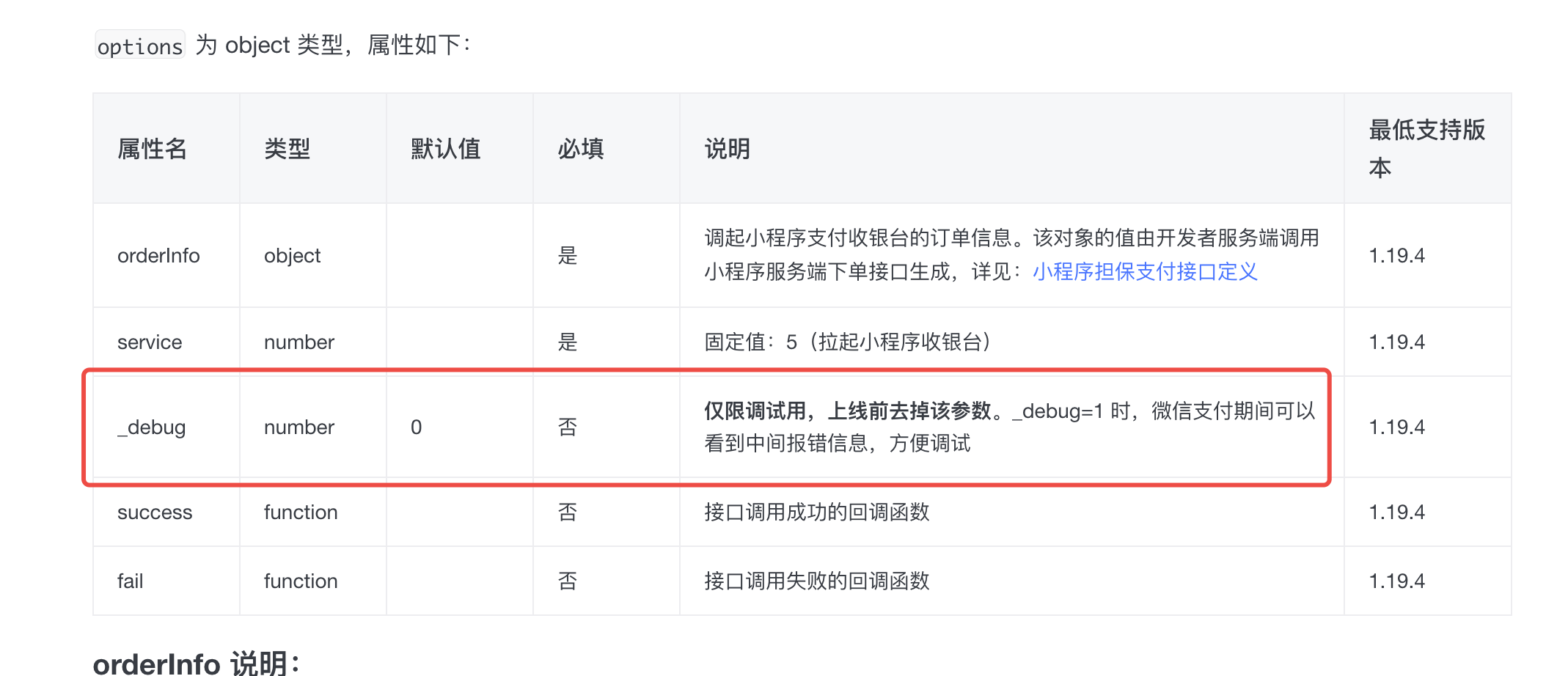Click the _debug default value 0
The image size is (1568, 676).
[x=416, y=427]
